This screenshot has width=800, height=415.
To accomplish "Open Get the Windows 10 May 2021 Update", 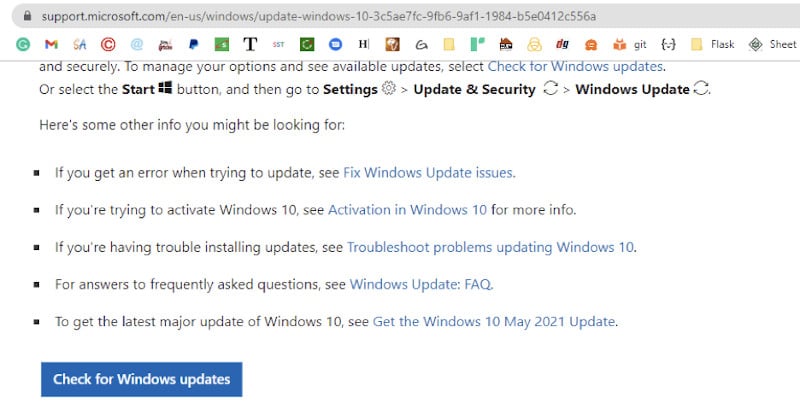I will click(494, 322).
